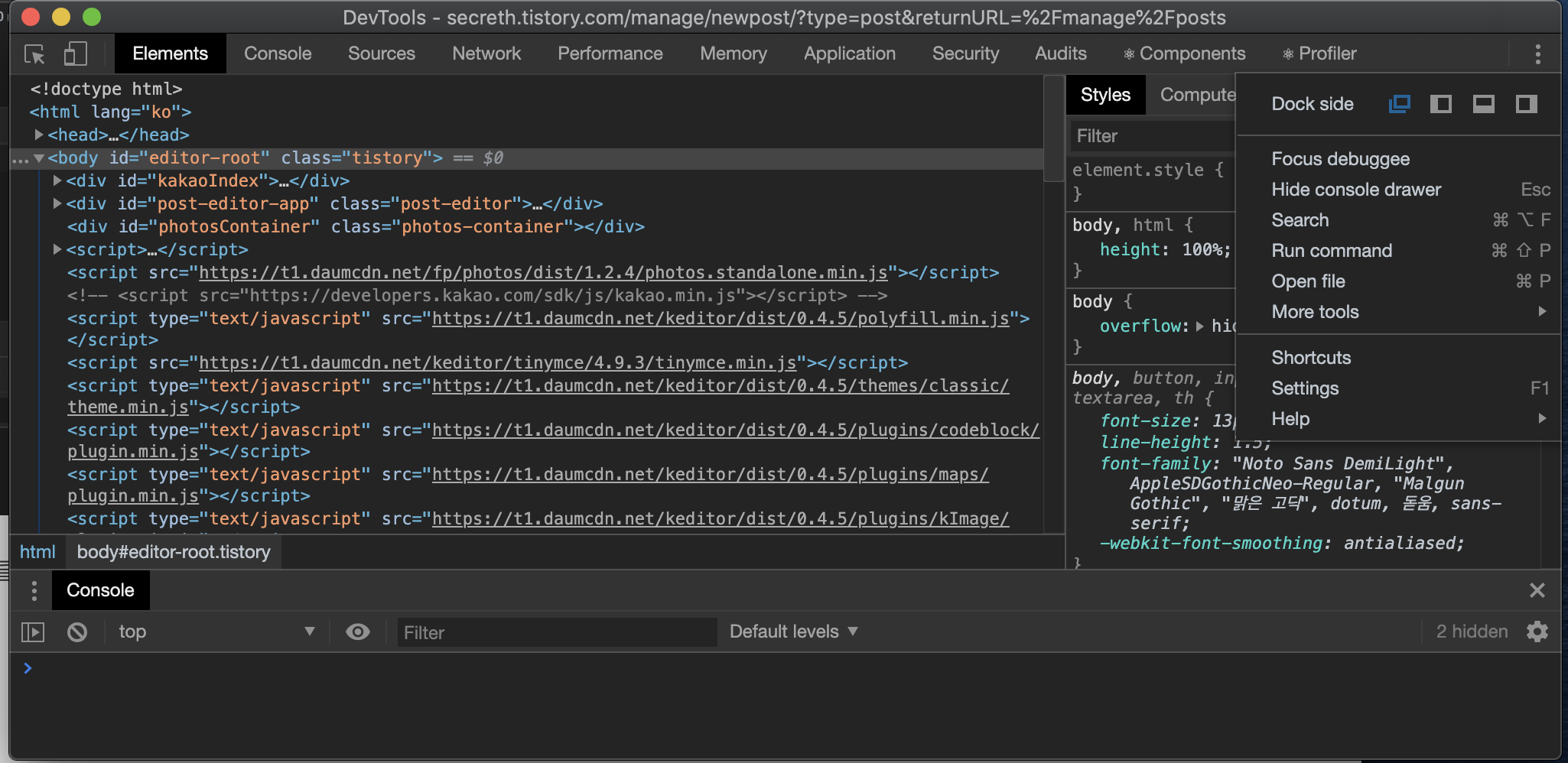Click the 2 hidden messages label
1568x763 pixels.
point(1472,632)
